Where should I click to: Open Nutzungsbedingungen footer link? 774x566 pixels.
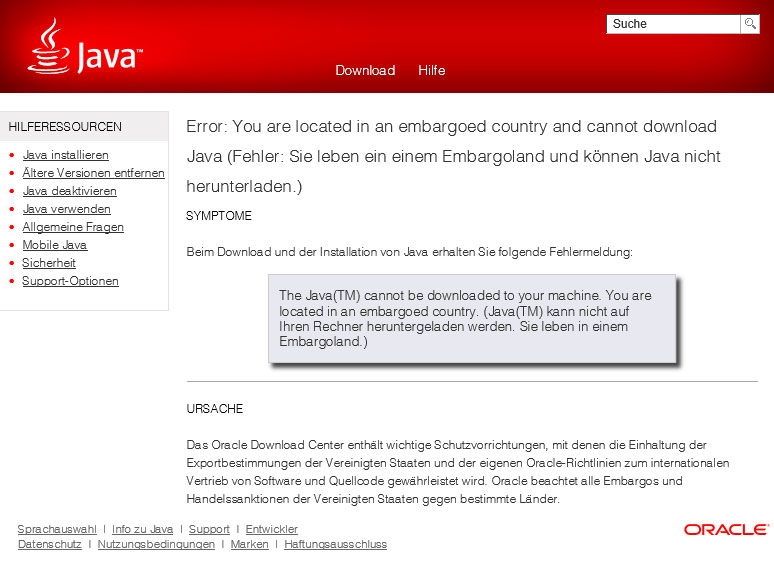coord(156,544)
